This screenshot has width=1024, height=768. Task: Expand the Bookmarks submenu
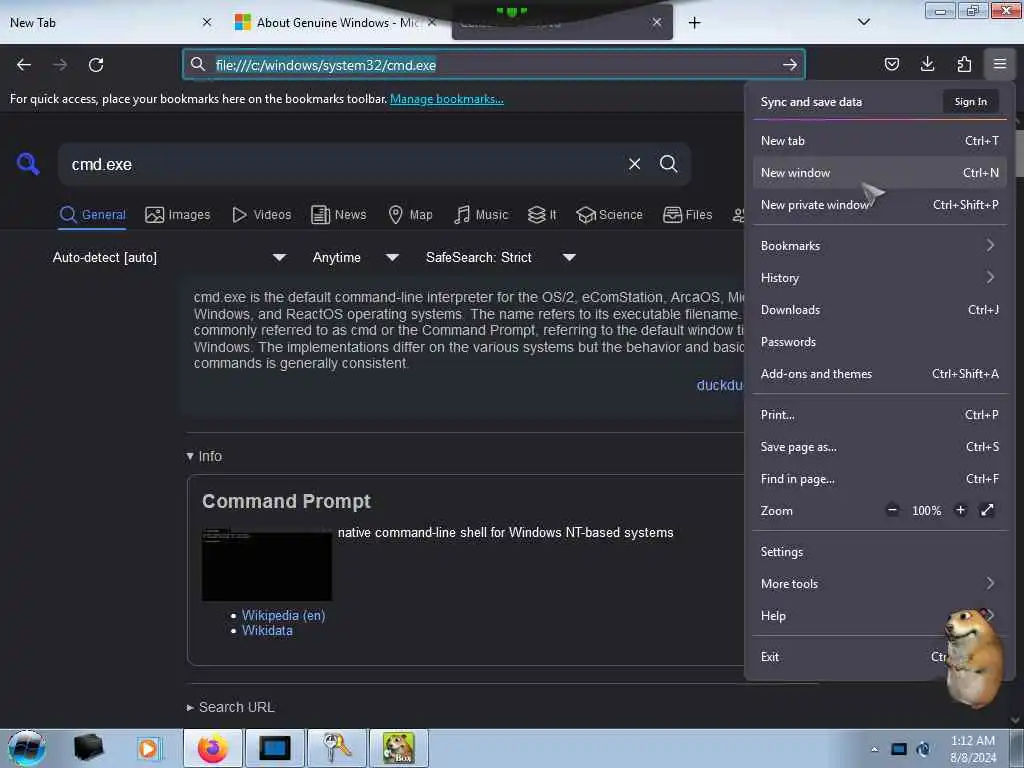click(879, 246)
